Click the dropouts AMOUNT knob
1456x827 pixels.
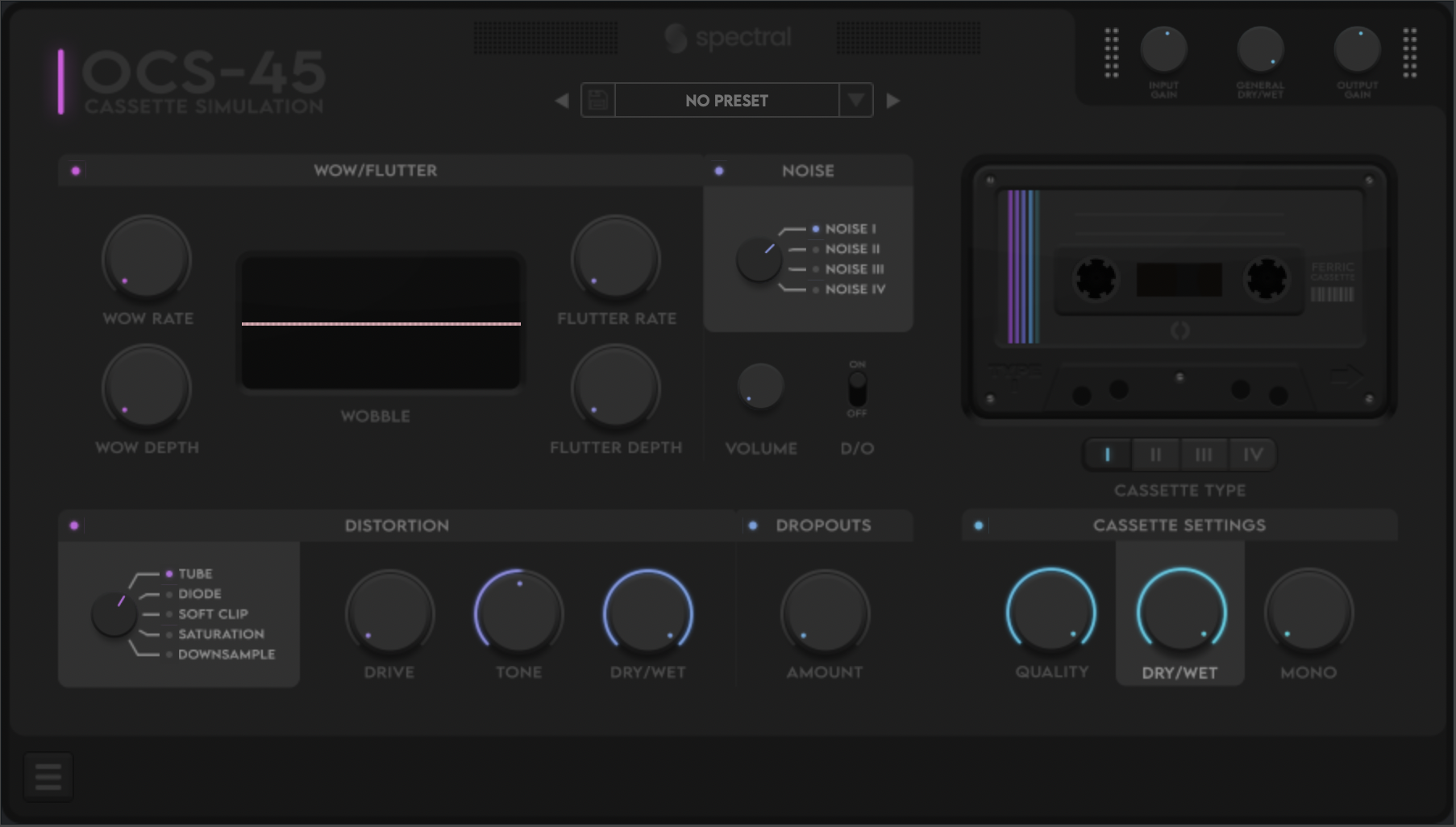[825, 614]
